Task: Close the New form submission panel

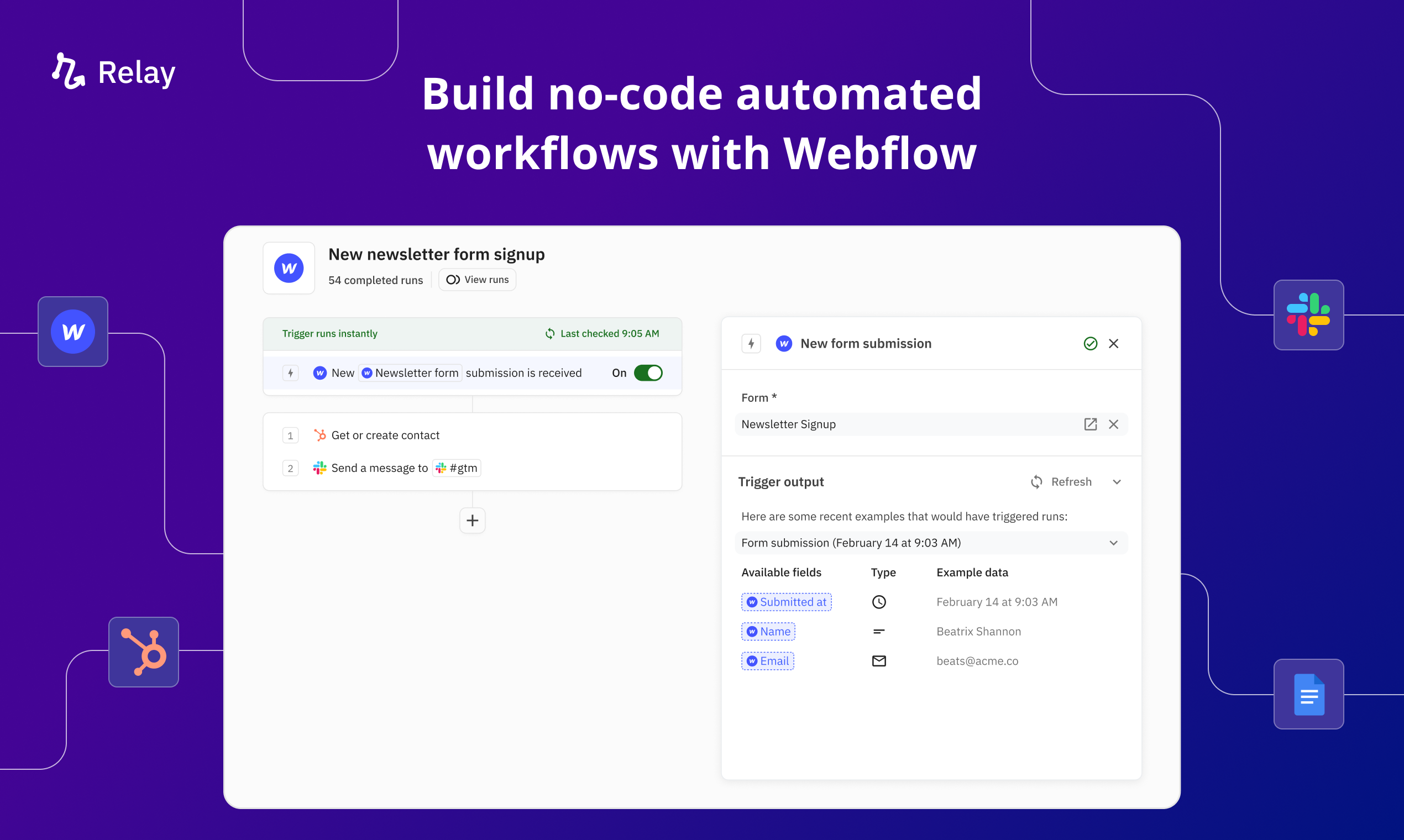Action: tap(1113, 343)
